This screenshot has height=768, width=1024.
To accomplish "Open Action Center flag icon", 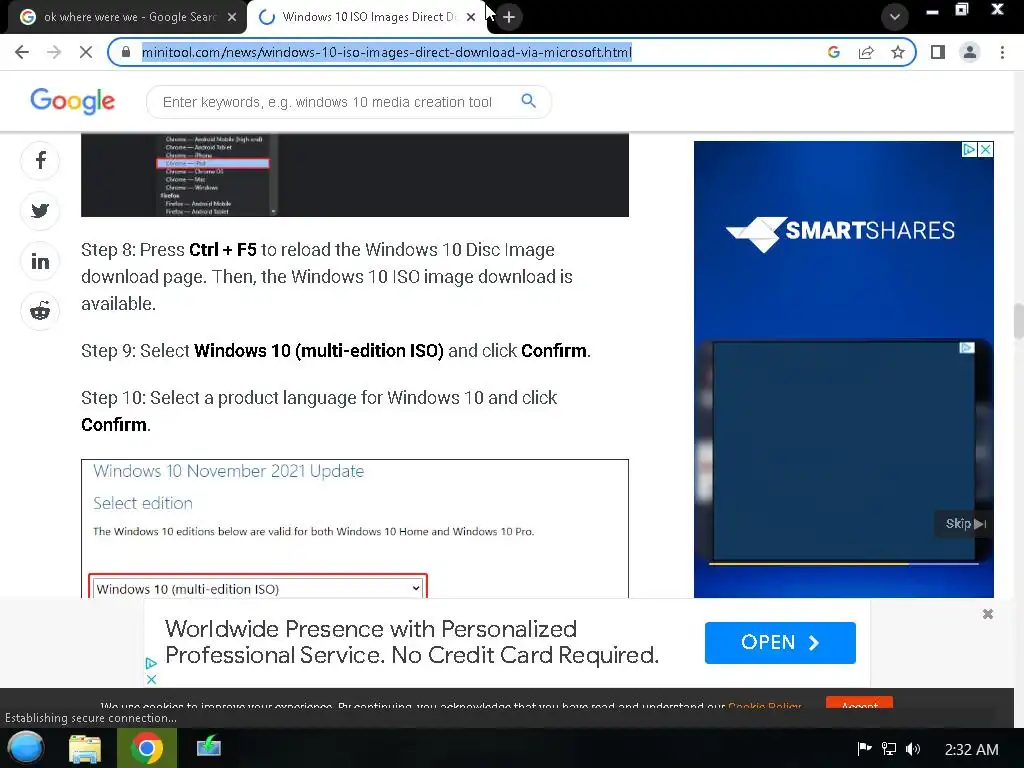I will point(864,748).
